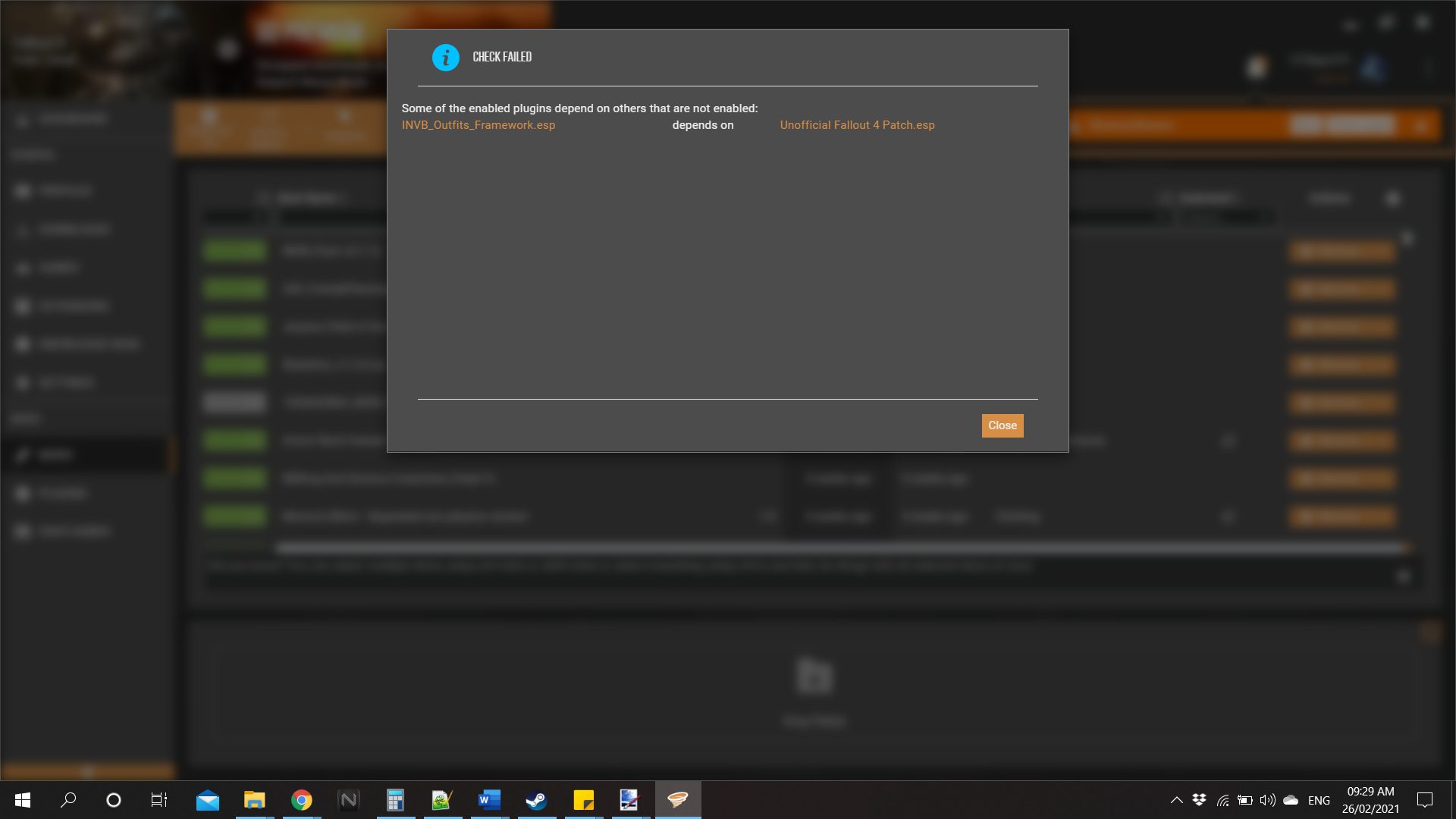This screenshot has width=1456, height=819.
Task: Open OneDrive from the system tray
Action: (x=1291, y=800)
